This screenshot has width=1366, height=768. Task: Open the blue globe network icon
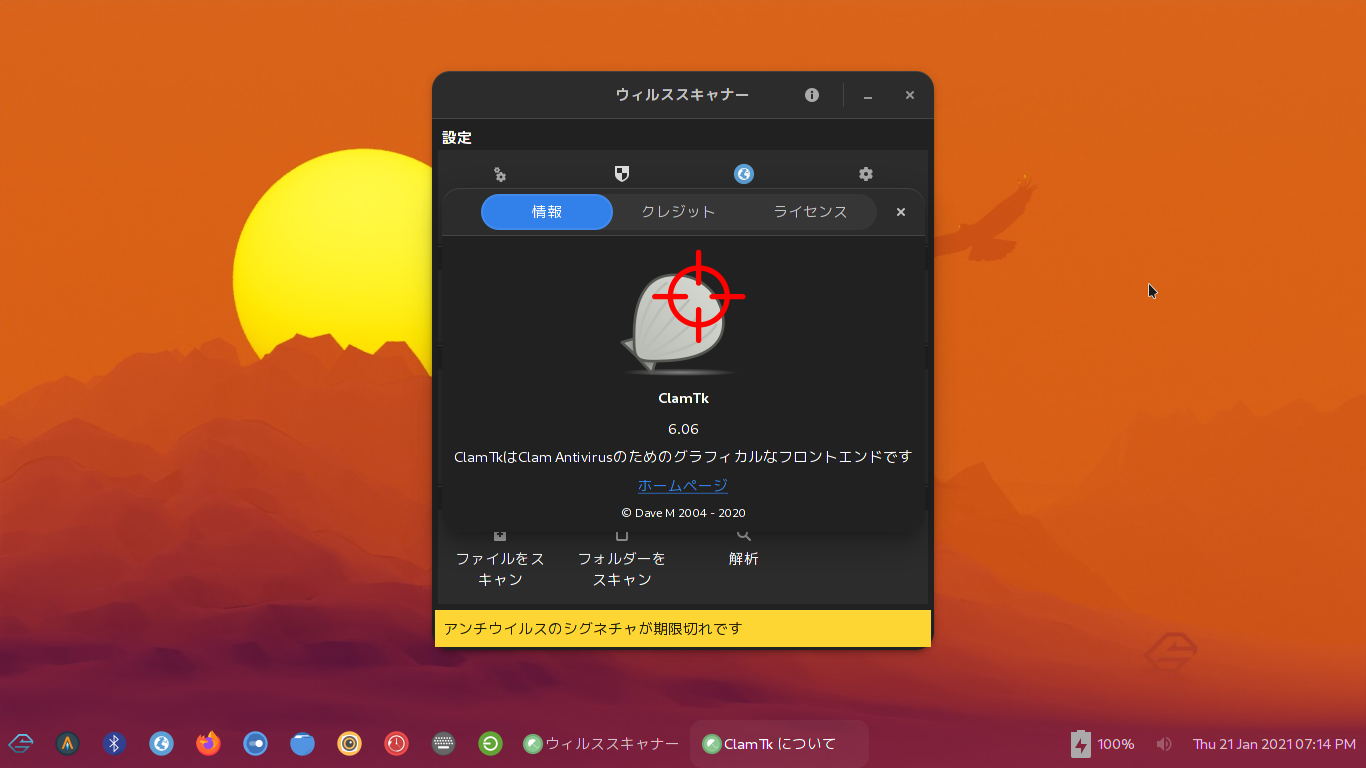[x=744, y=174]
